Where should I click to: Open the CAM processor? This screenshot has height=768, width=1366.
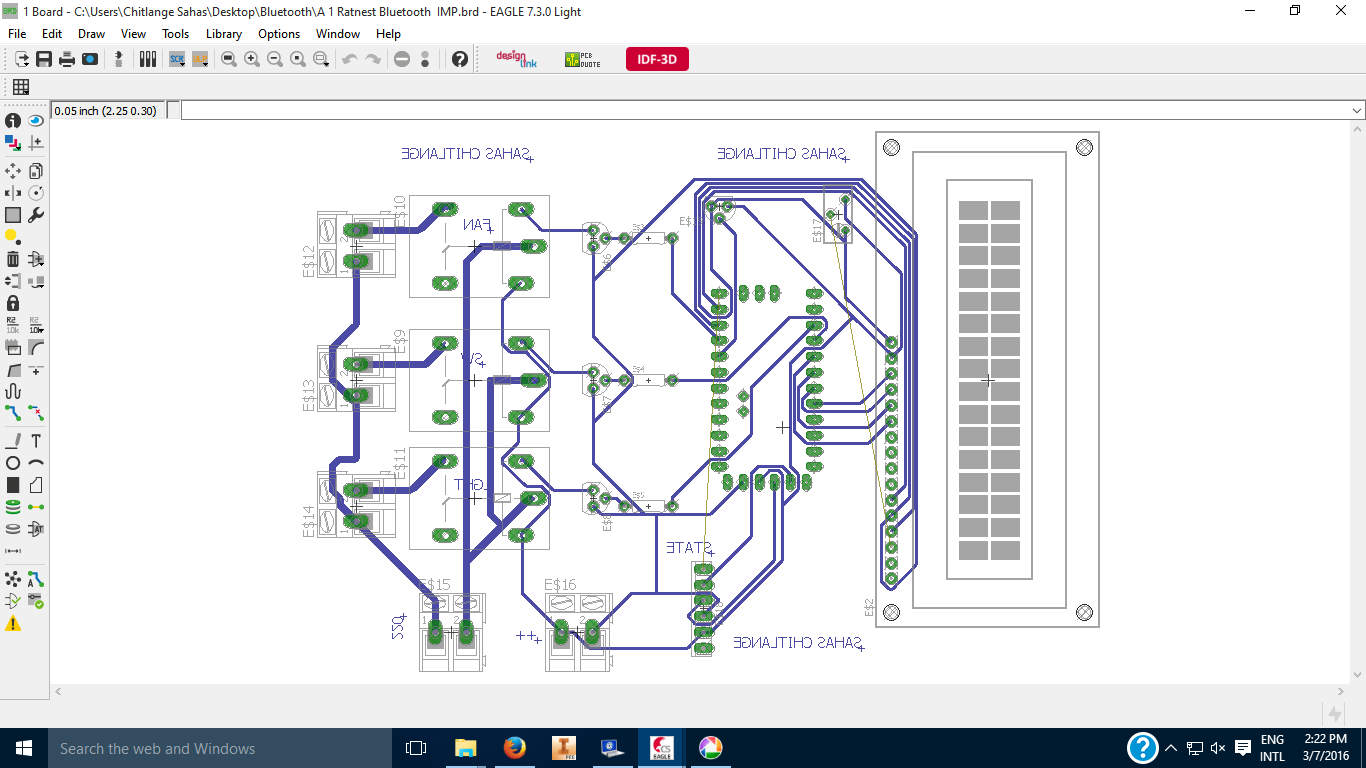tap(90, 59)
